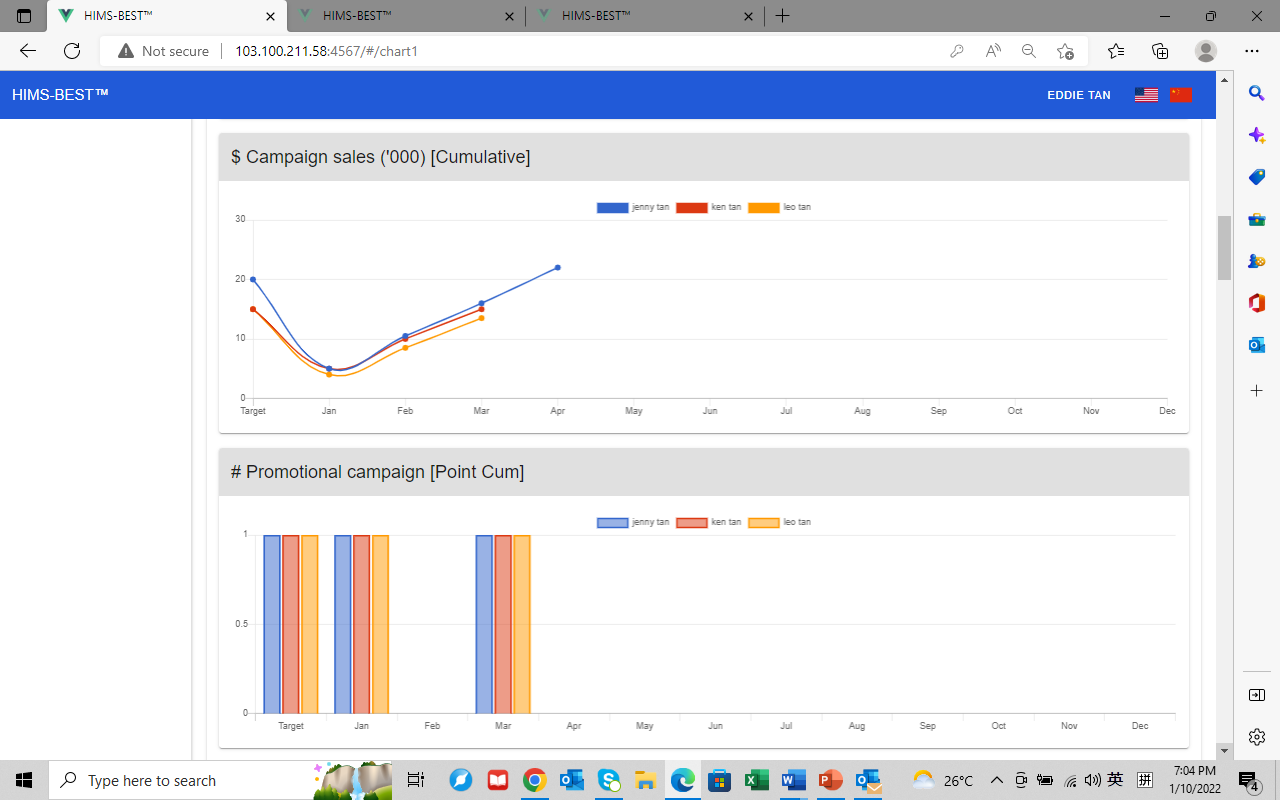1280x800 pixels.
Task: Click jenny tan's April point on sales chart
Action: point(557,267)
